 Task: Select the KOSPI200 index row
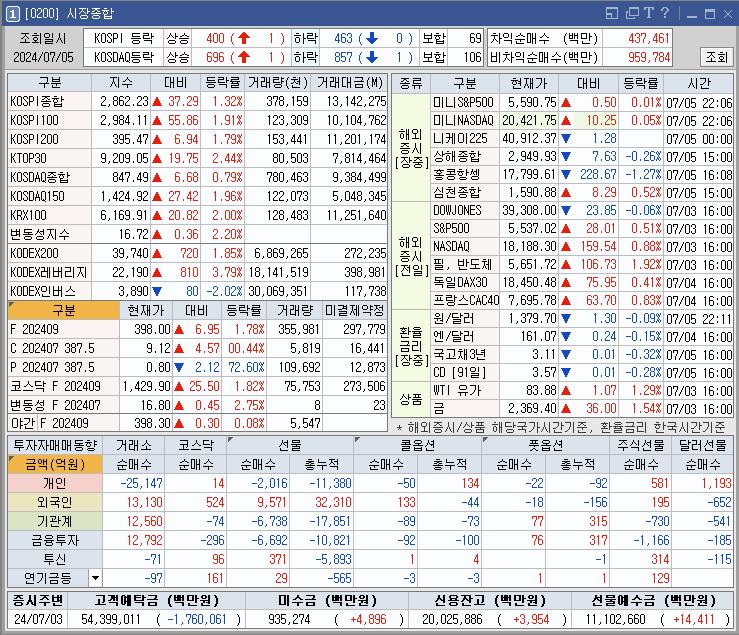tap(197, 139)
